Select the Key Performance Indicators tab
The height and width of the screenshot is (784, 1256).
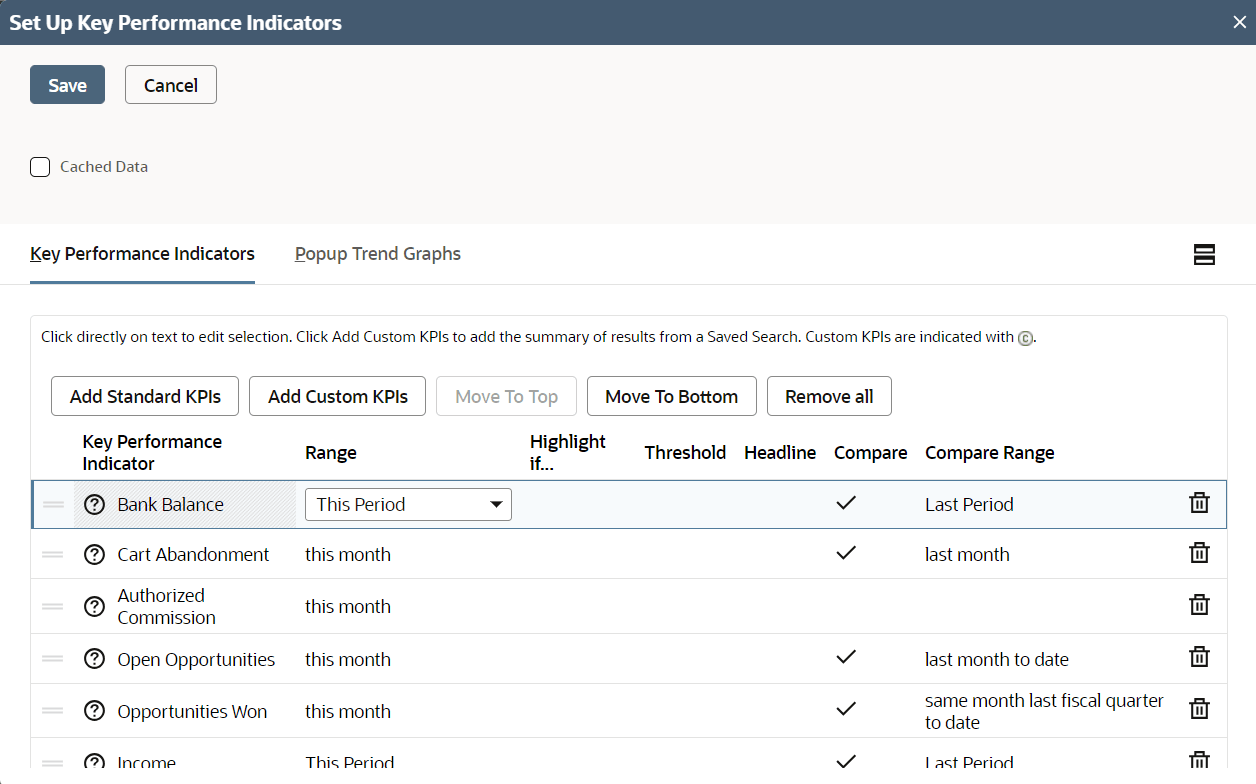(x=142, y=253)
